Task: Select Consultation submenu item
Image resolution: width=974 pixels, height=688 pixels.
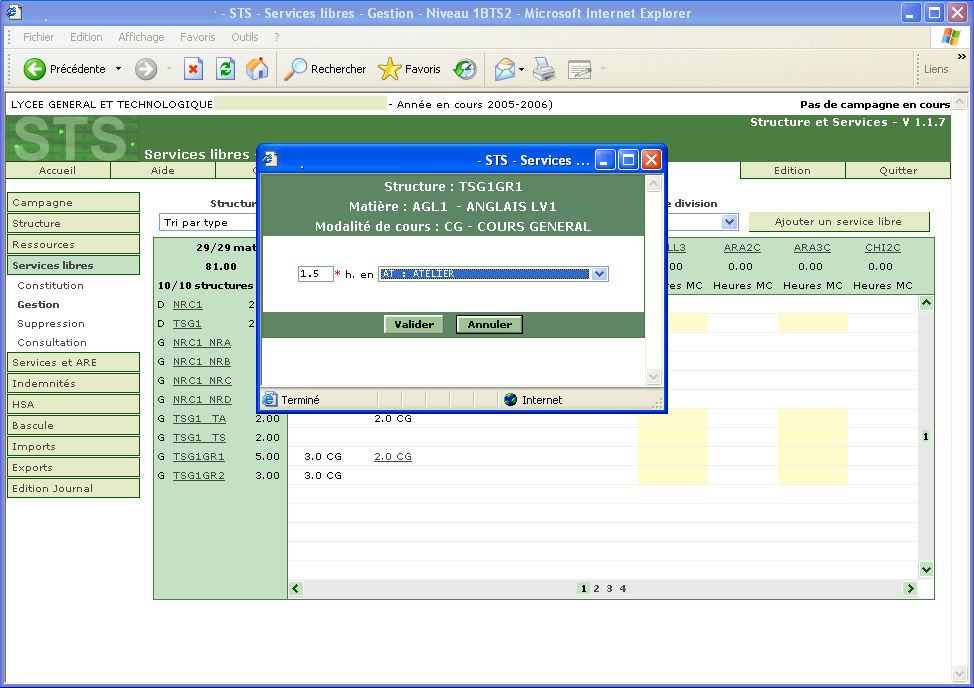Action: click(52, 343)
